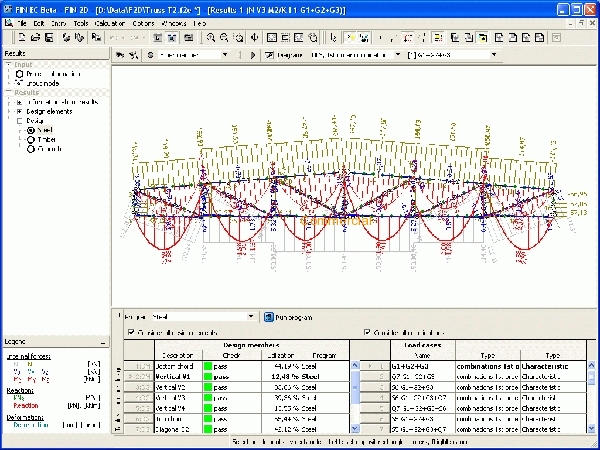Click the zoom out magnifier icon
600x450 pixels.
click(x=224, y=37)
